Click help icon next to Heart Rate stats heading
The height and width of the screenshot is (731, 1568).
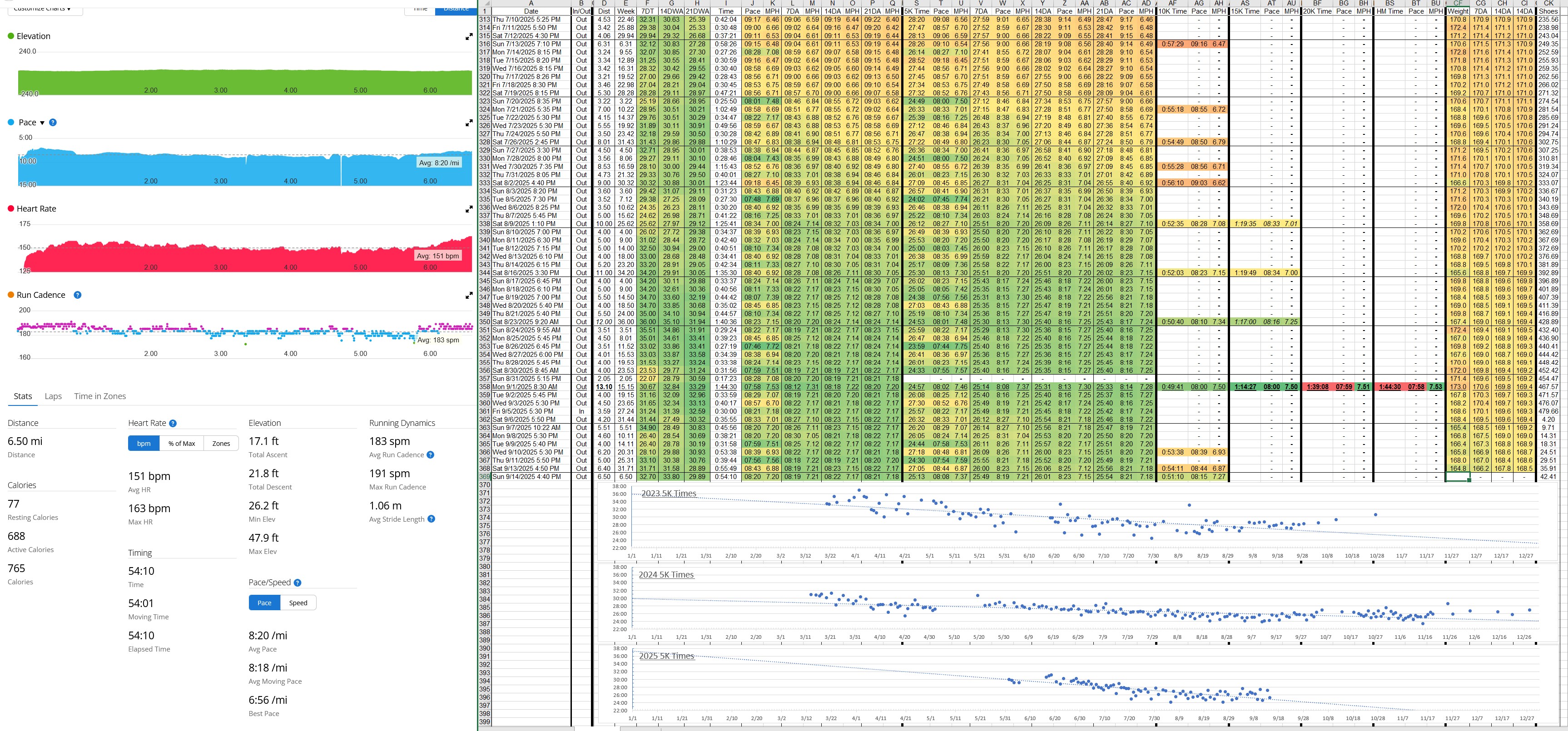(x=173, y=423)
